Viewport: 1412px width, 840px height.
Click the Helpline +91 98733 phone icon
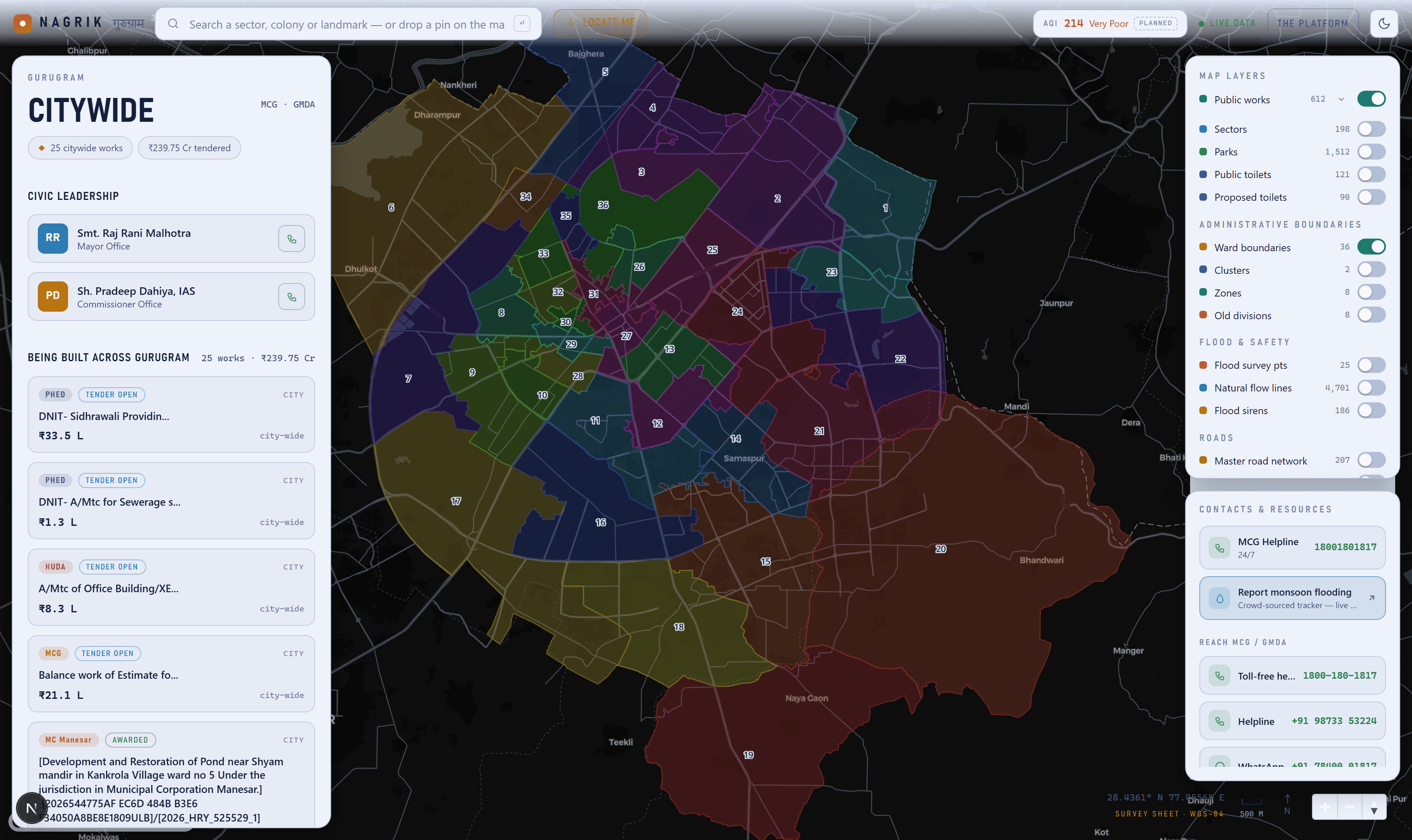1220,721
